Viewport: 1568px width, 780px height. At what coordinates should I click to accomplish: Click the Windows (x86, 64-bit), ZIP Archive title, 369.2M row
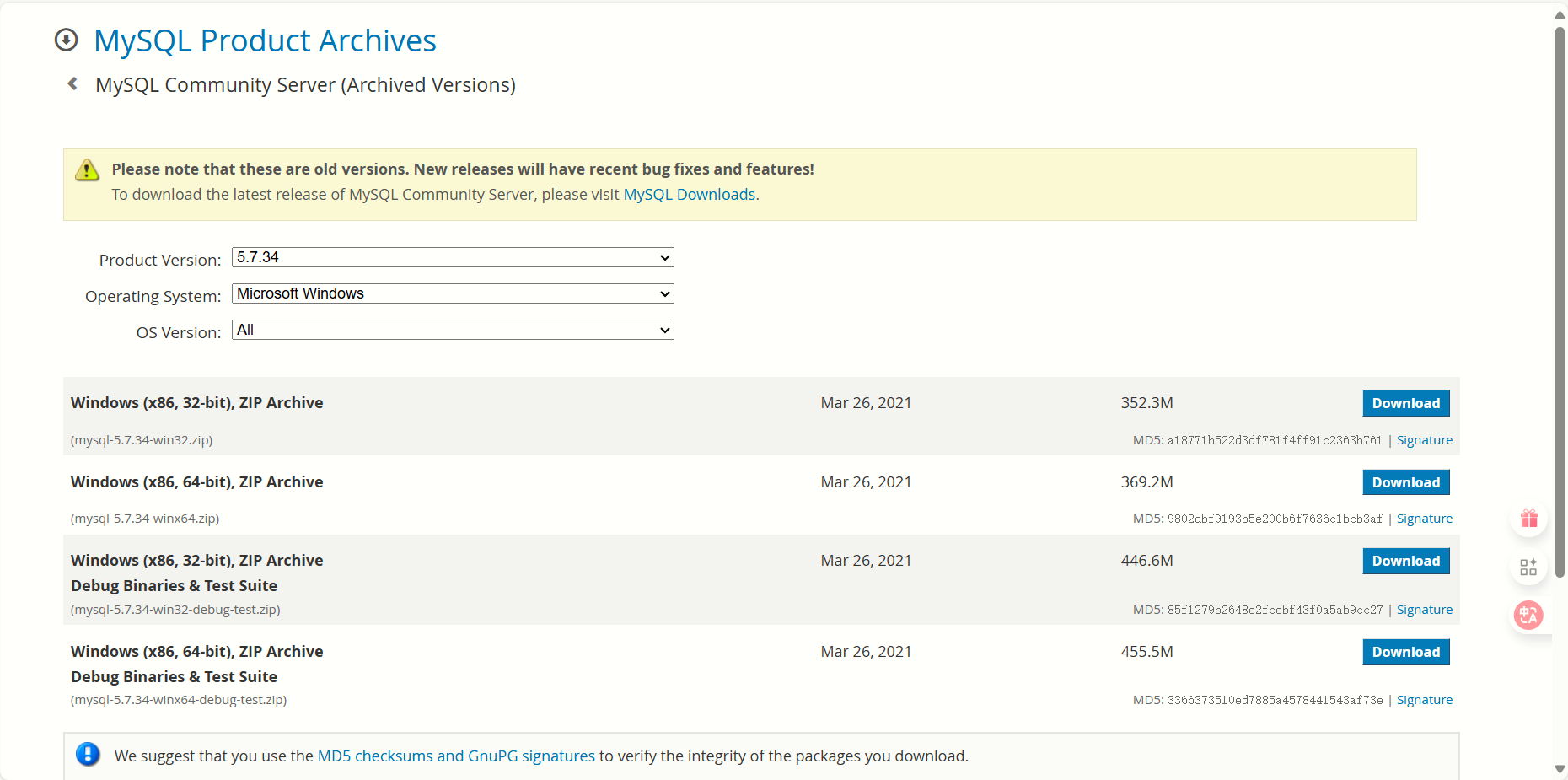pyautogui.click(x=197, y=482)
